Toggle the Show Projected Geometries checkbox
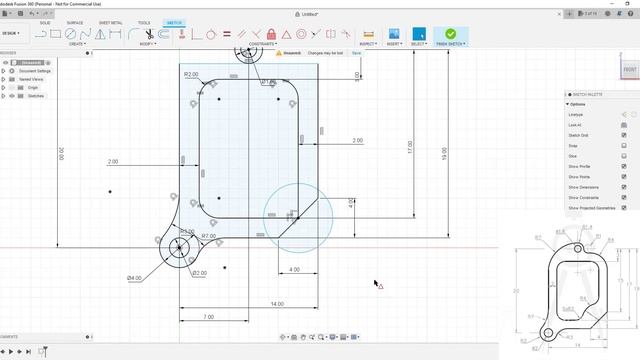The height and width of the screenshot is (360, 640). 624,208
